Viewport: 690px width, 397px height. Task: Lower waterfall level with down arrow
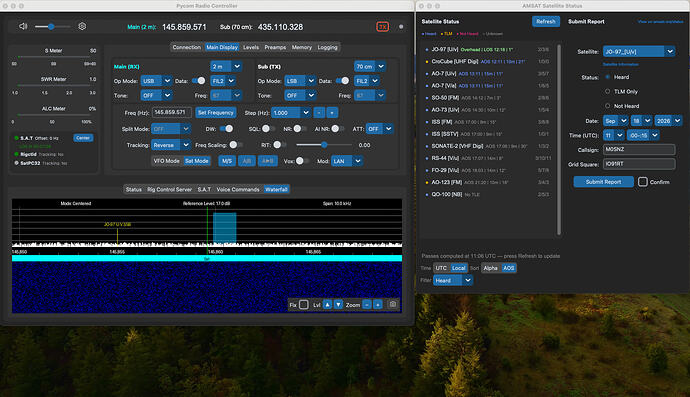coord(338,305)
